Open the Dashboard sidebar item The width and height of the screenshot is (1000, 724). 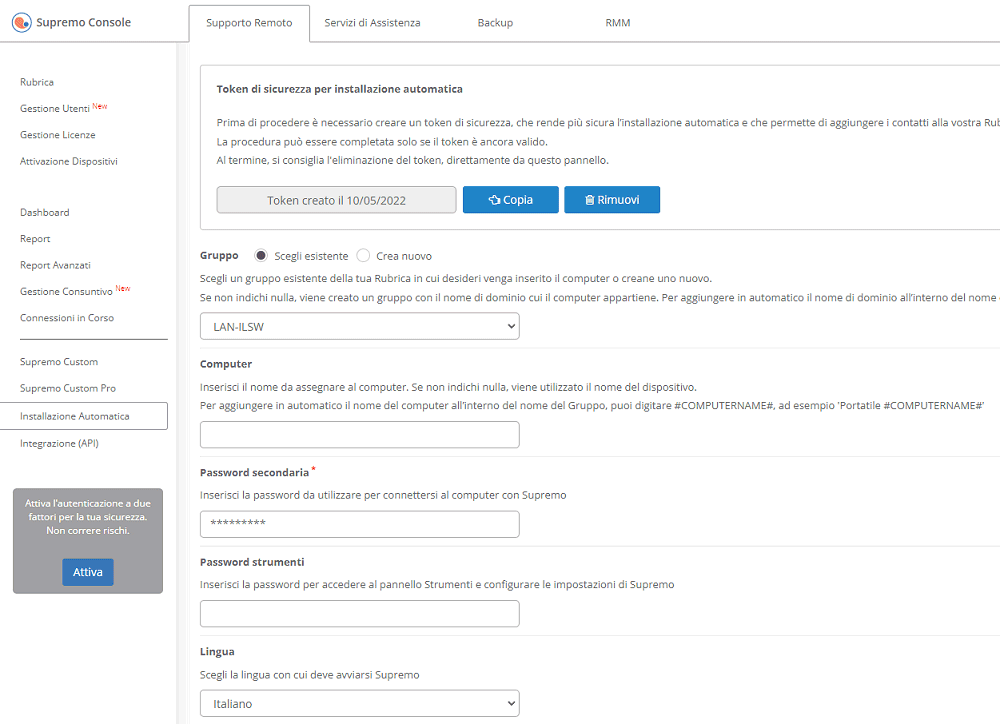(45, 212)
